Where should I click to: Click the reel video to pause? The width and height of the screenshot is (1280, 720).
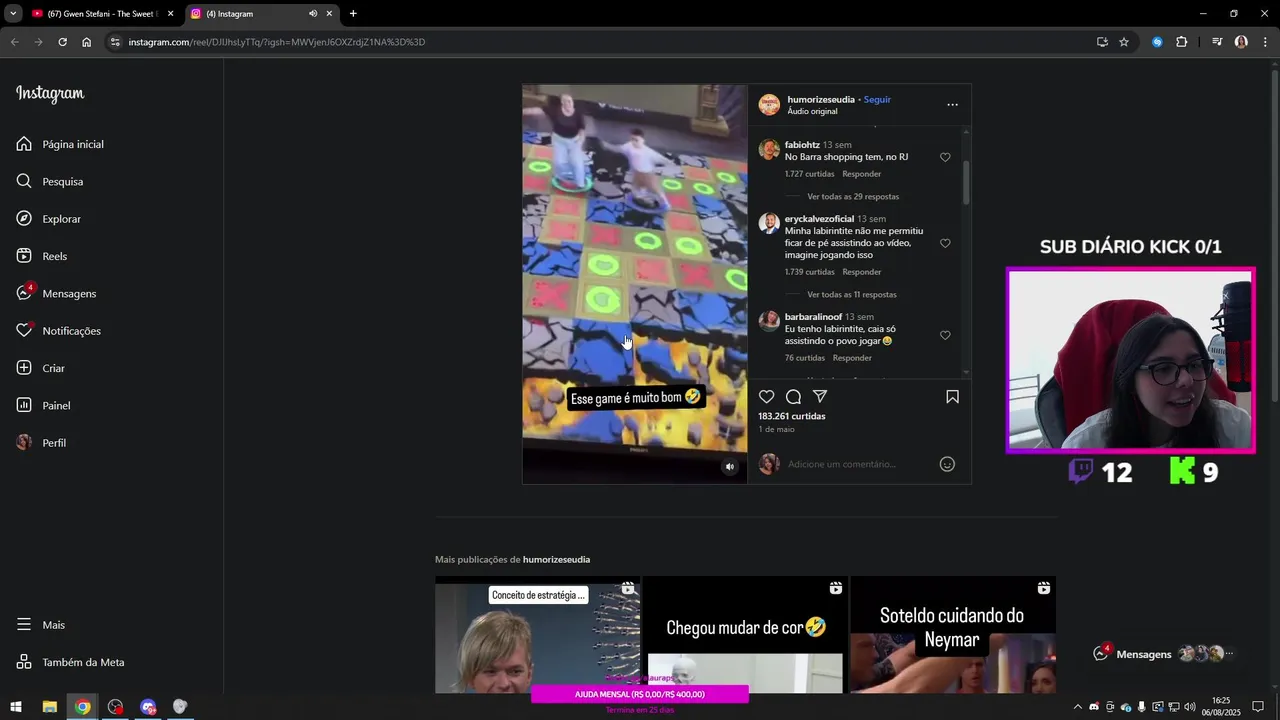point(635,284)
